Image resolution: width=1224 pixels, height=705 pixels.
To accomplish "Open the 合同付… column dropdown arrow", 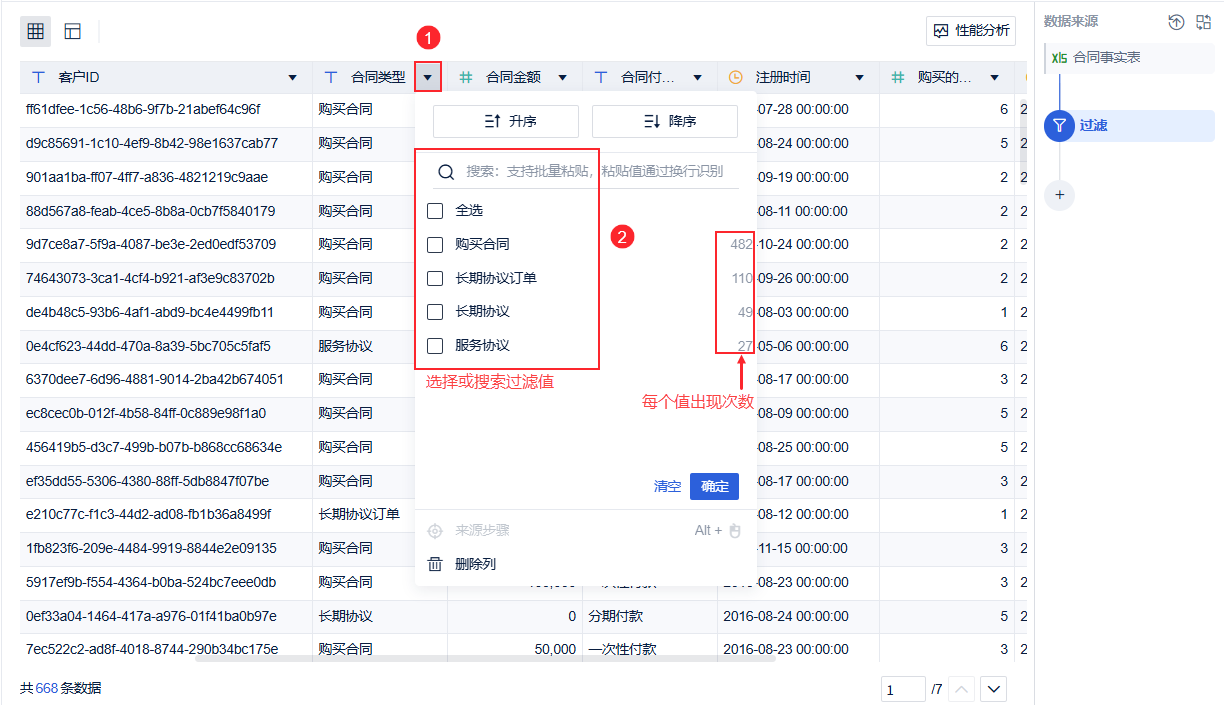I will (x=698, y=78).
